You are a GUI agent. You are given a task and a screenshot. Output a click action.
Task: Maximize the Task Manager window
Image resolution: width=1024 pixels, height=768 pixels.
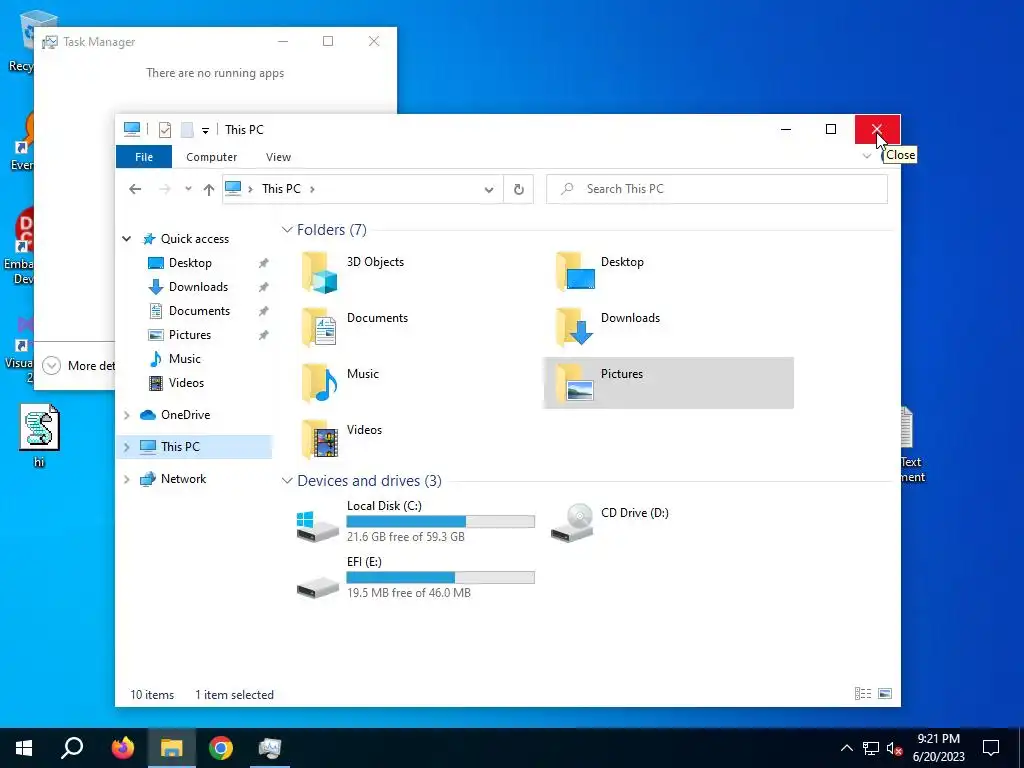pyautogui.click(x=328, y=41)
